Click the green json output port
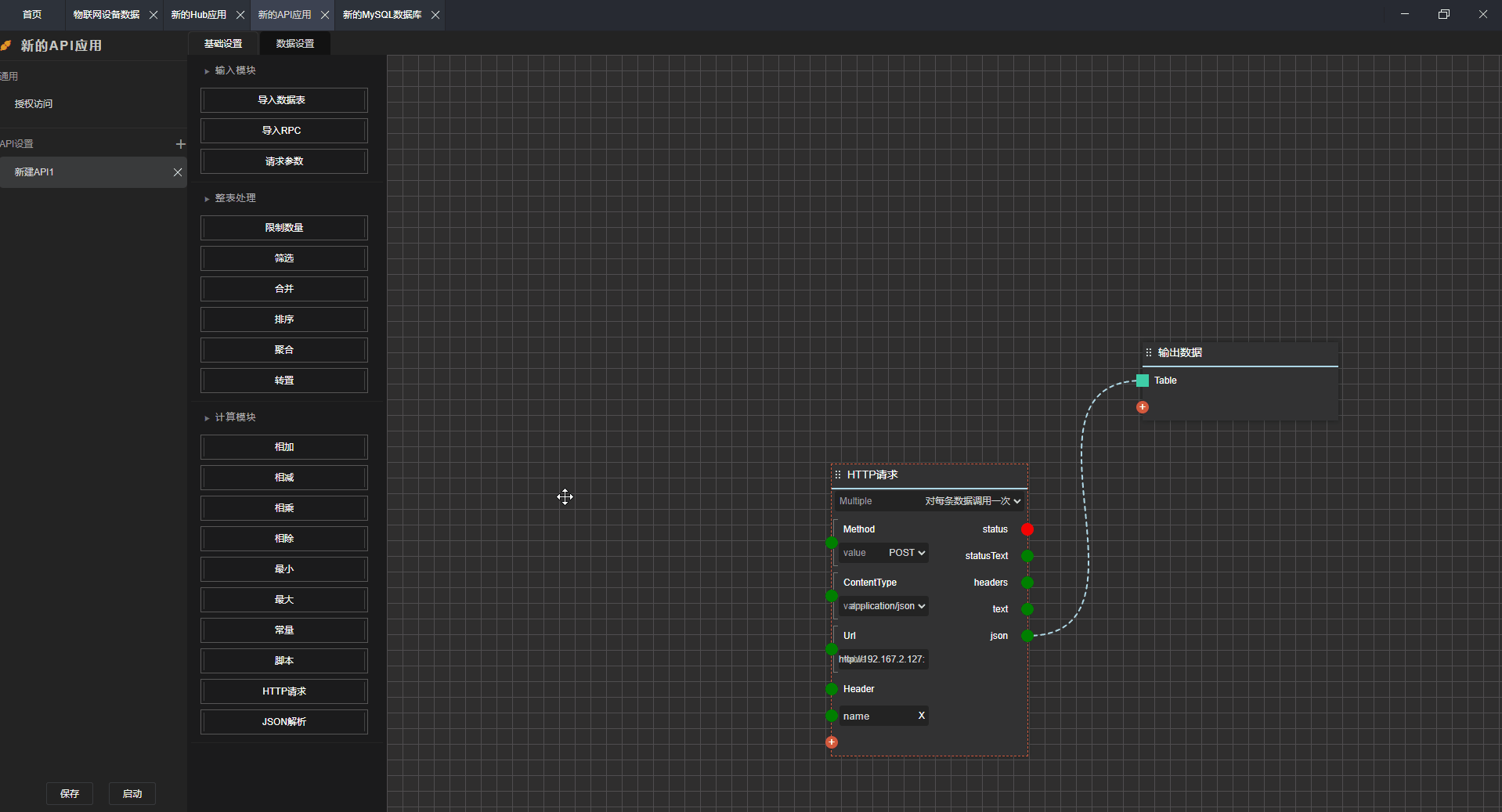Viewport: 1502px width, 812px height. (1027, 636)
